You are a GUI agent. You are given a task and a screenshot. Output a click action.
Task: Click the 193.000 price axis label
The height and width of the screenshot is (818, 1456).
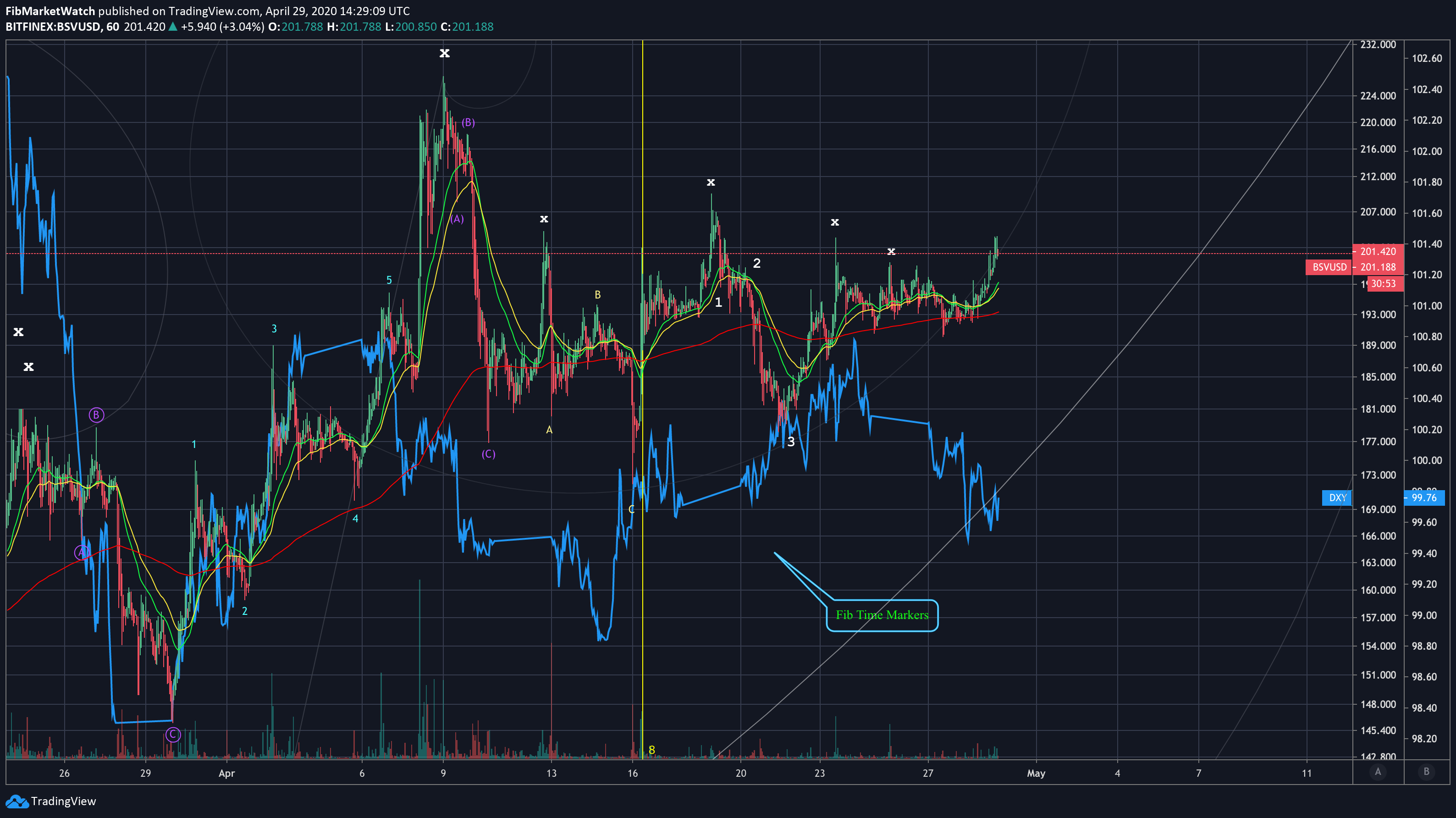coord(1378,314)
